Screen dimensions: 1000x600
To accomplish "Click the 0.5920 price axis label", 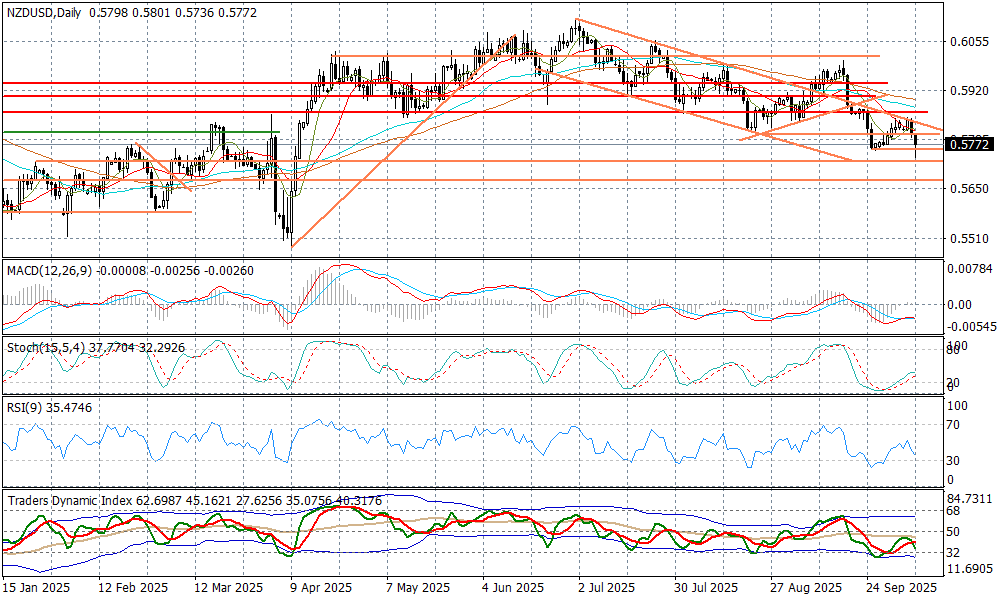I will (968, 91).
